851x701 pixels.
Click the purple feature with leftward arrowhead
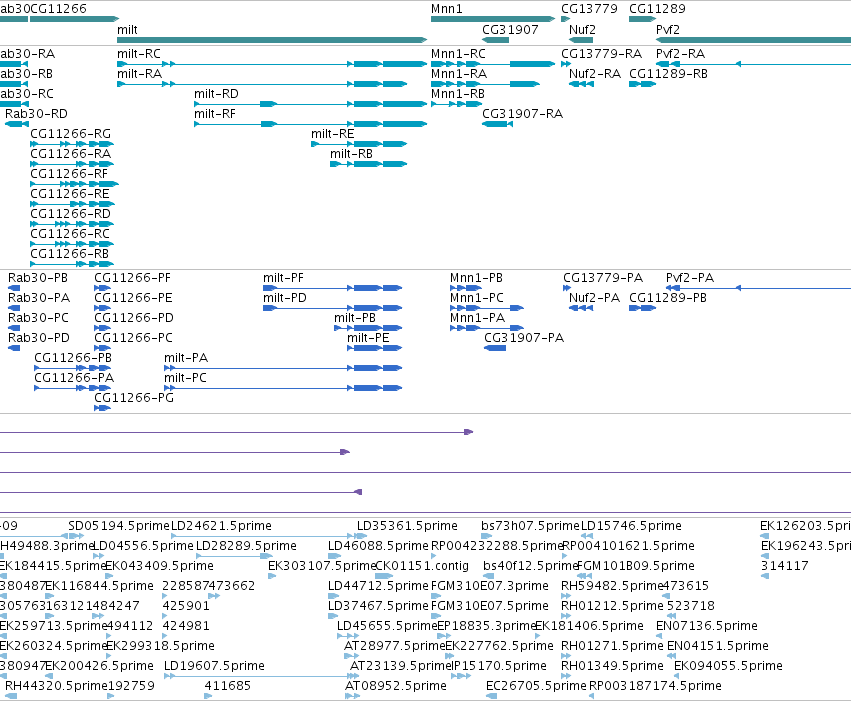pos(181,492)
